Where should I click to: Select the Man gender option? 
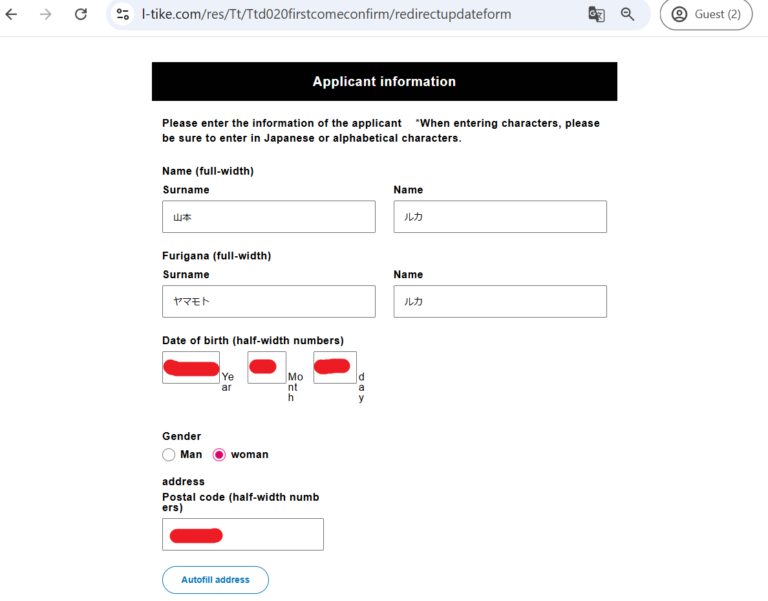pos(169,454)
